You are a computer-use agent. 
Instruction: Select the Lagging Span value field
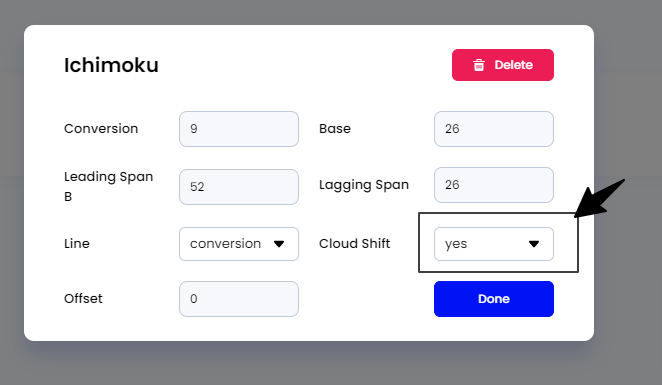click(494, 185)
